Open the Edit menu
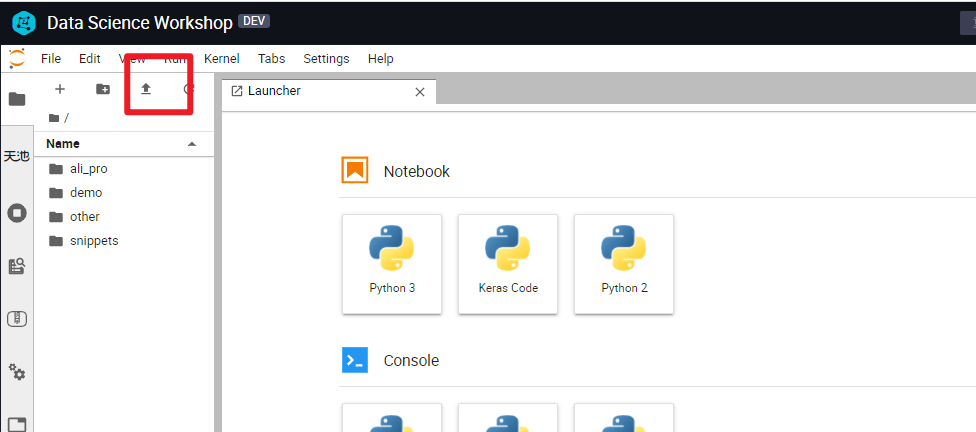This screenshot has height=432, width=976. [x=90, y=59]
